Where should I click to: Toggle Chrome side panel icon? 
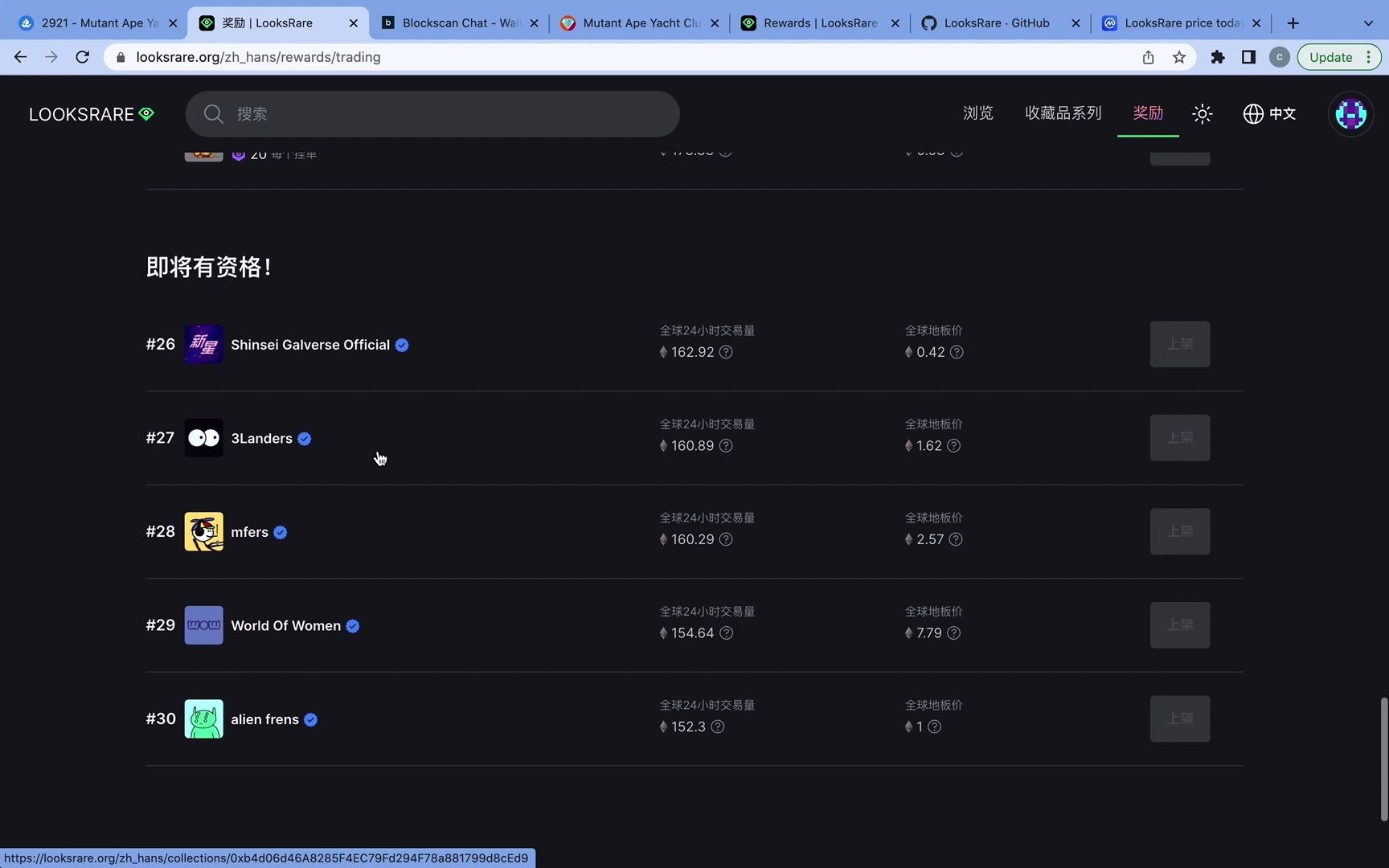point(1248,57)
